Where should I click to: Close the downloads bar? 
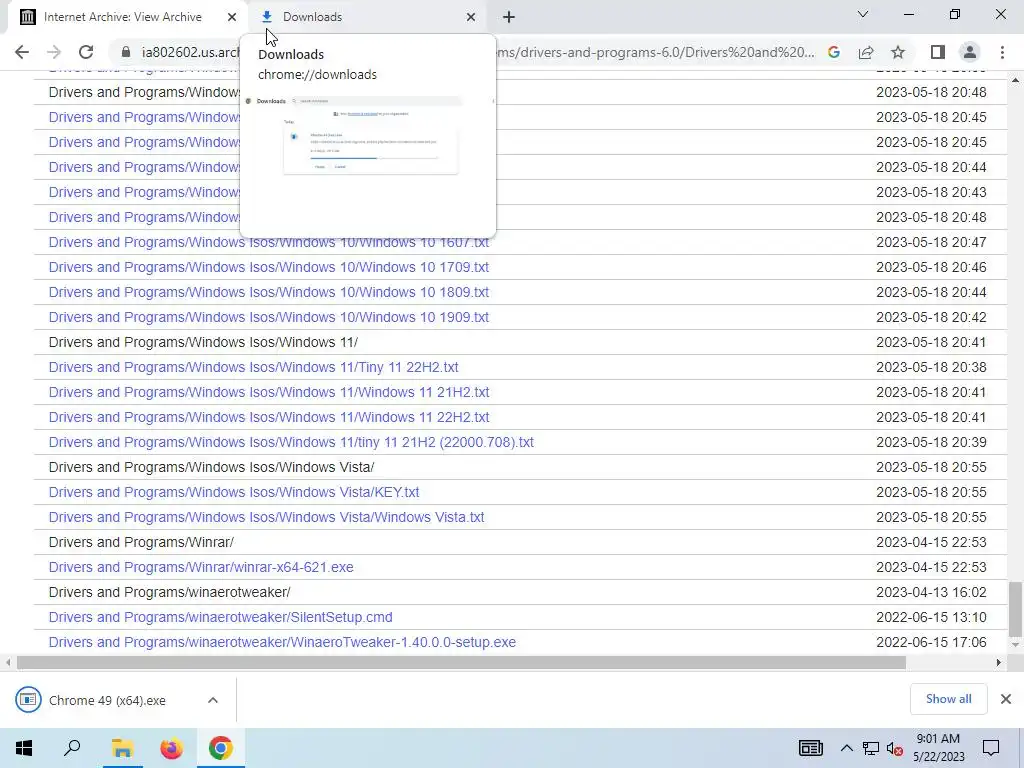[1006, 699]
